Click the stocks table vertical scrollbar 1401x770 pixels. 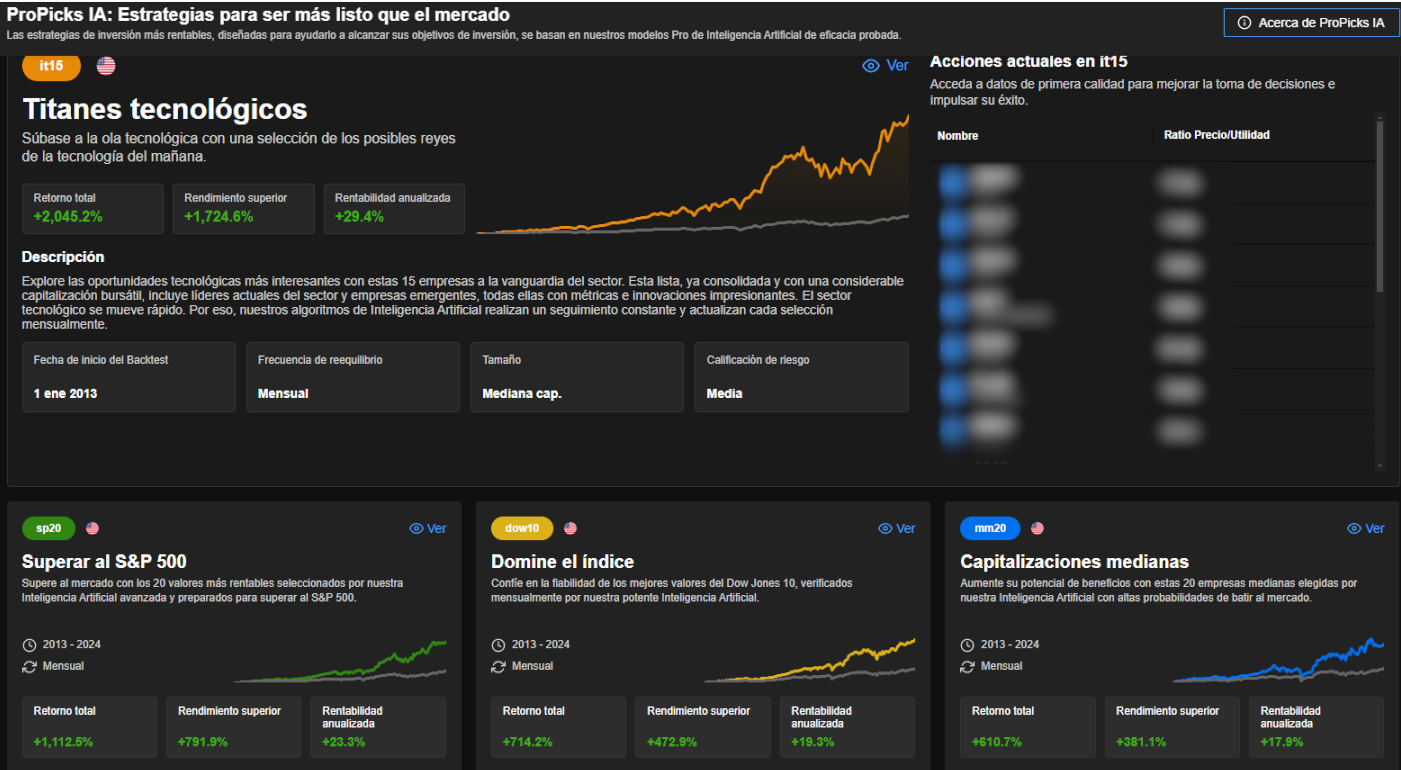1381,205
